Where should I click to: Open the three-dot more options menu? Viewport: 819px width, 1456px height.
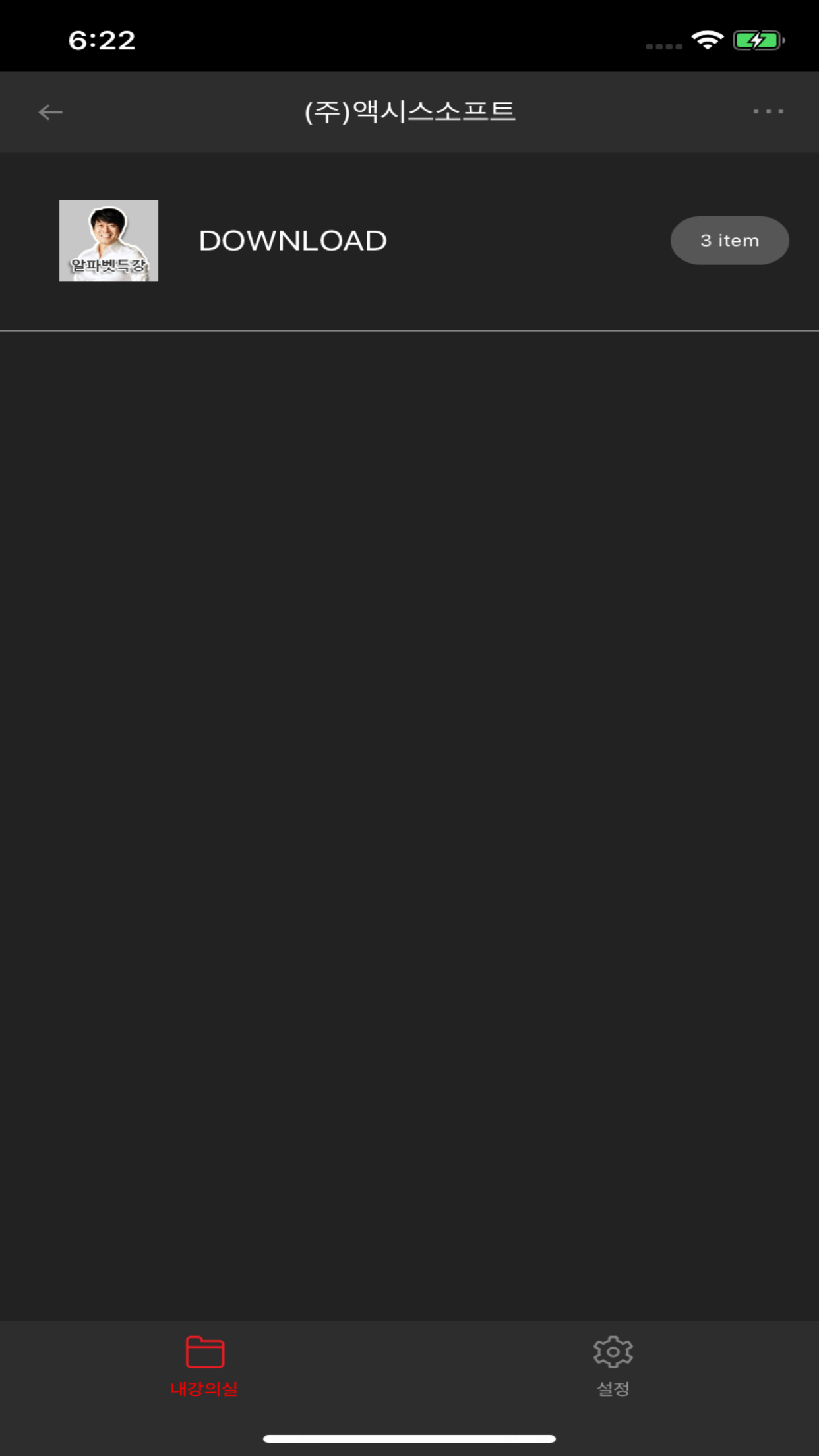tap(768, 111)
